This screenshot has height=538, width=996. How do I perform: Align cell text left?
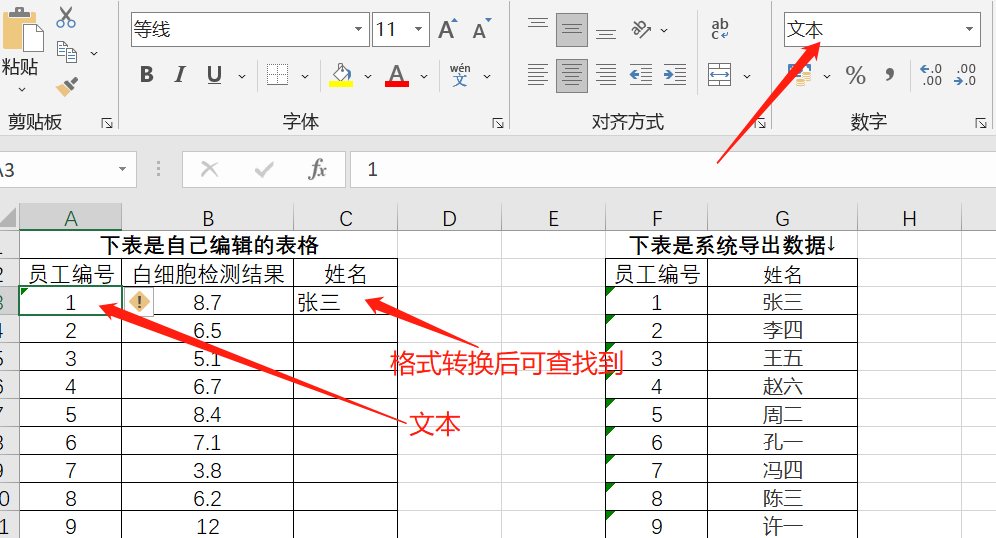coord(538,75)
